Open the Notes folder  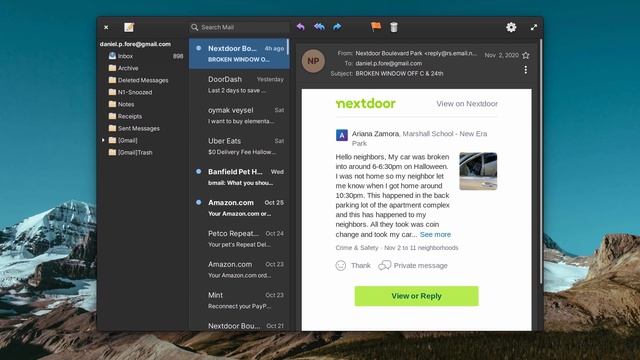pos(143,104)
